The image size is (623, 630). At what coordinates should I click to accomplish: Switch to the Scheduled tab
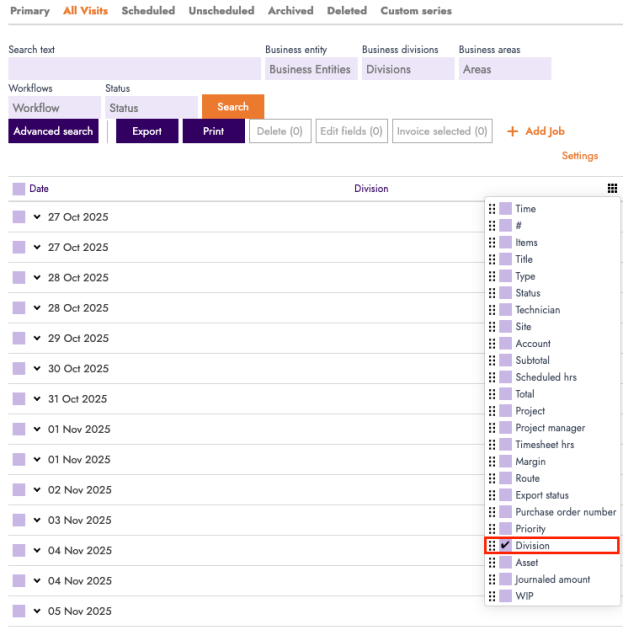148,11
